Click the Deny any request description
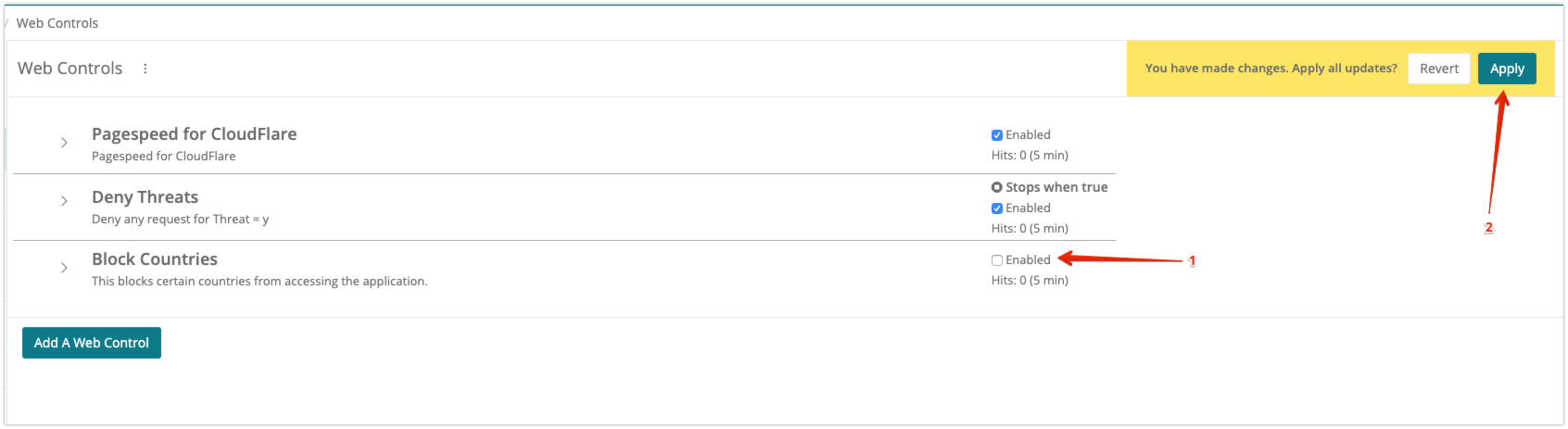Image resolution: width=1568 pixels, height=429 pixels. [x=180, y=220]
